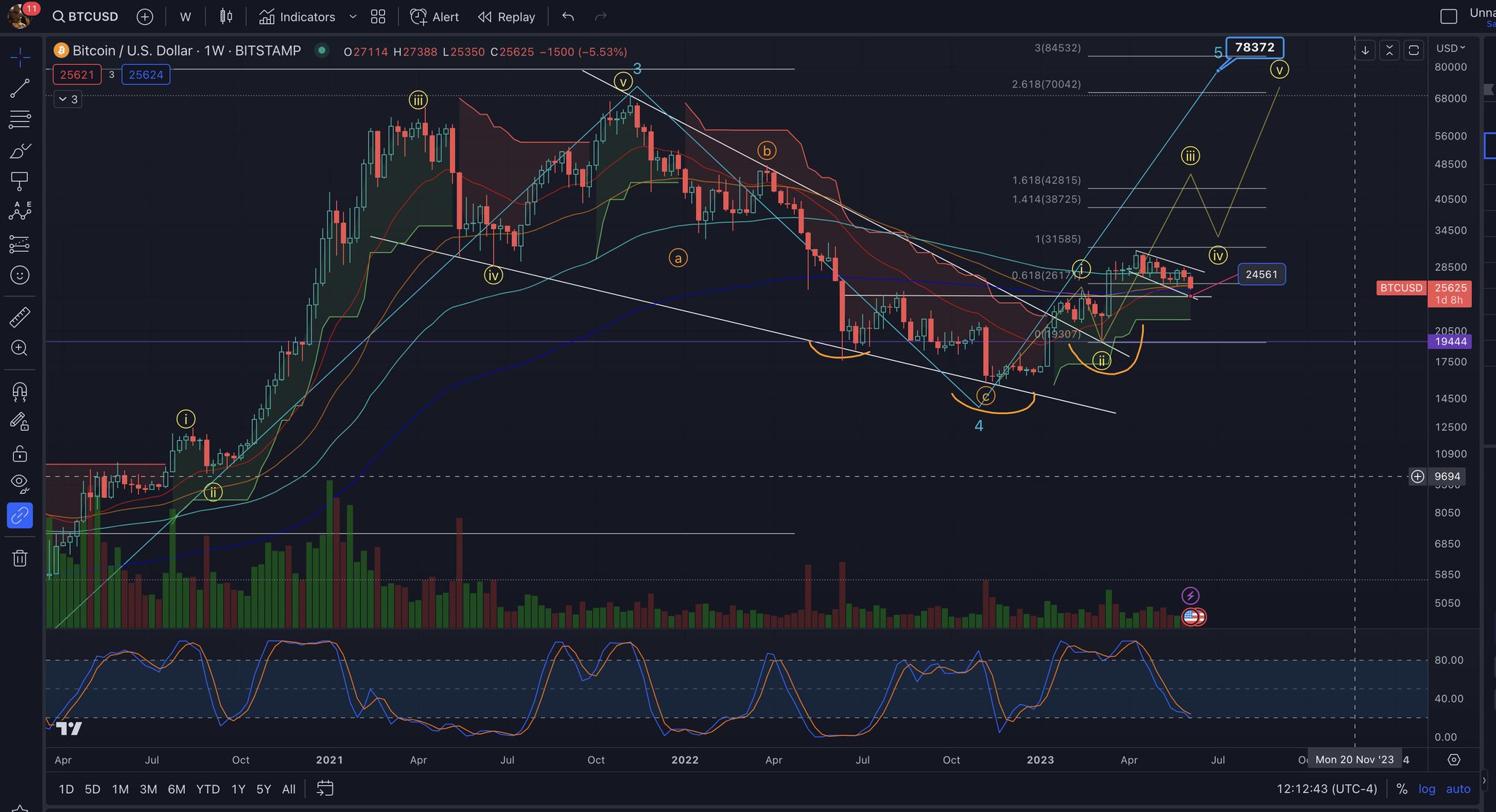Start bar Replay mode
The height and width of the screenshot is (812, 1496).
point(506,17)
